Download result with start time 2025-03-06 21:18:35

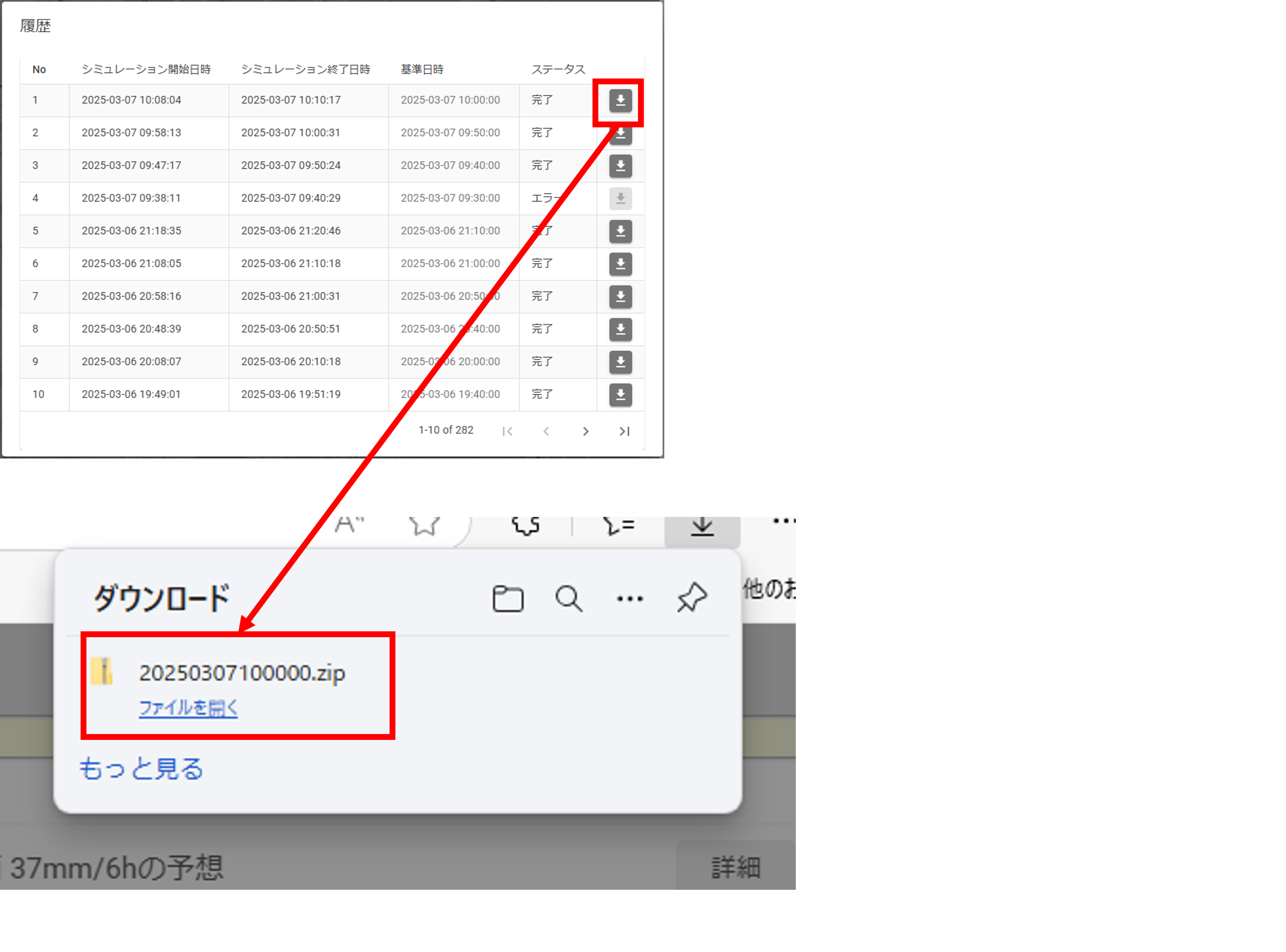click(x=620, y=231)
